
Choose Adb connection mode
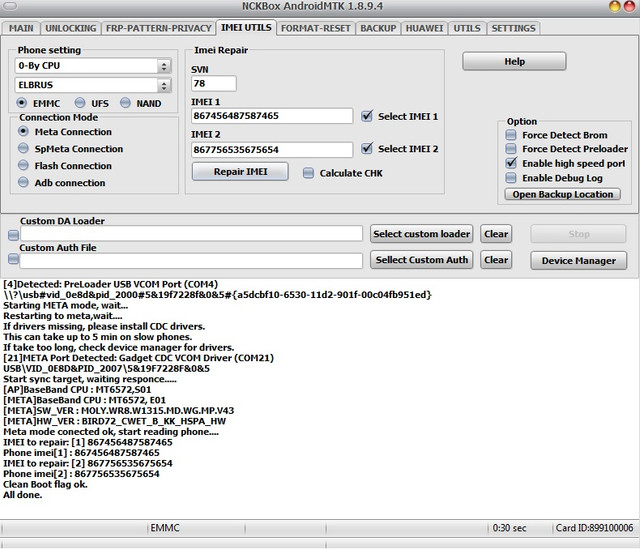click(23, 182)
